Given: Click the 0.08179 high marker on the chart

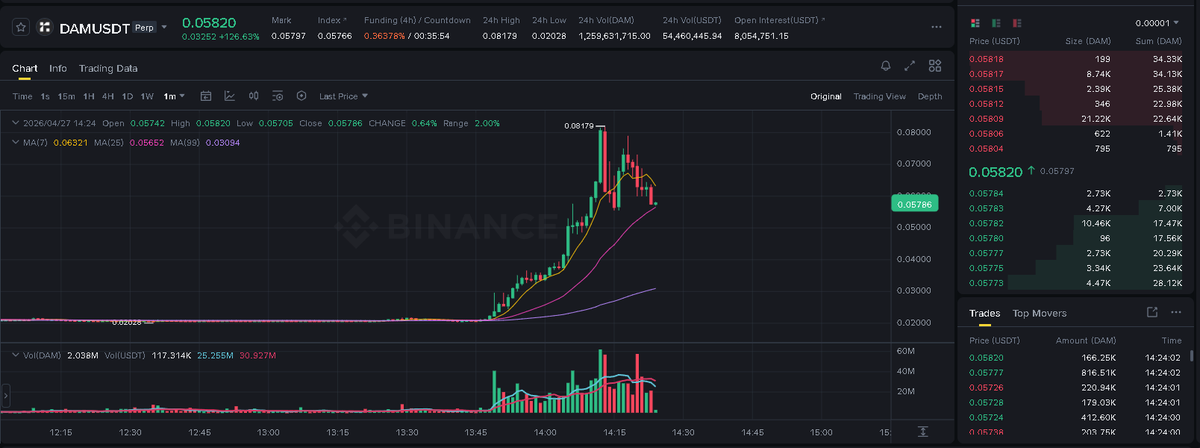Looking at the screenshot, I should pyautogui.click(x=579, y=126).
